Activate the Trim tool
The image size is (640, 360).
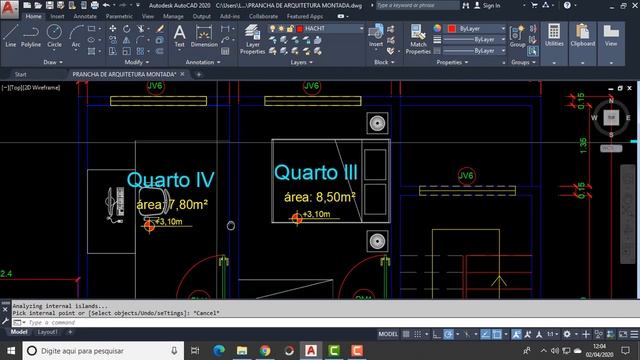click(x=140, y=29)
